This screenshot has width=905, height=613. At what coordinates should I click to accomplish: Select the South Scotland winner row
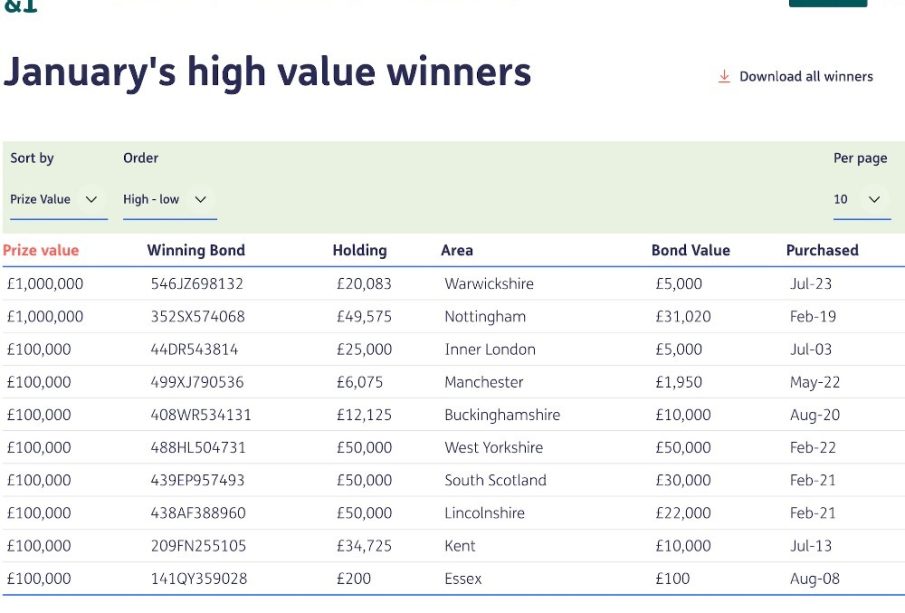click(495, 481)
